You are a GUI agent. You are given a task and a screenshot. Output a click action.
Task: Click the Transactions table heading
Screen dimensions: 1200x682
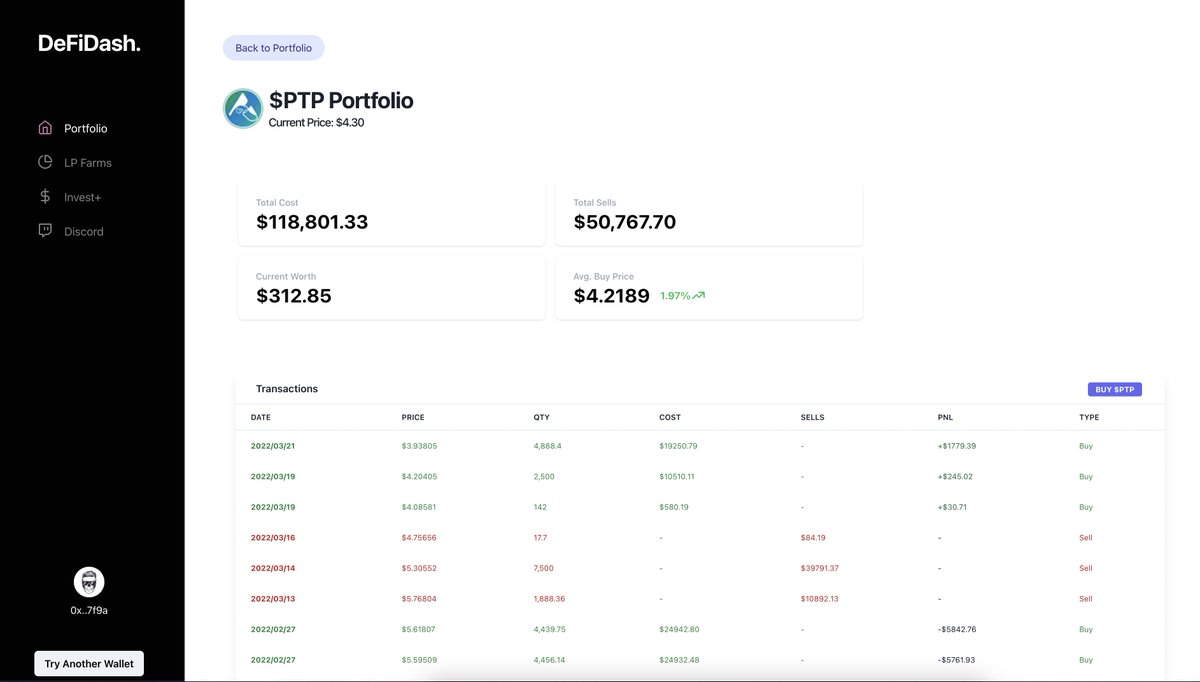click(x=287, y=389)
